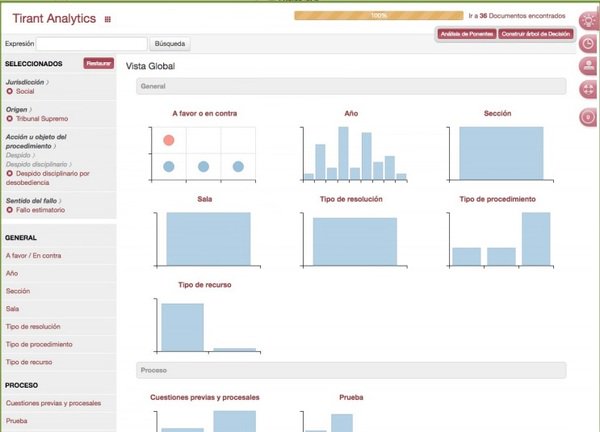Expand the Jurisdicción chevron
This screenshot has height=432, width=600.
(x=47, y=82)
